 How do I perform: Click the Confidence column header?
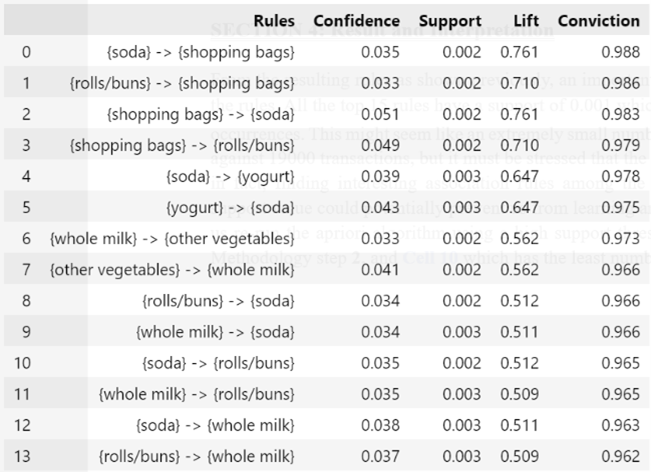[x=357, y=21]
